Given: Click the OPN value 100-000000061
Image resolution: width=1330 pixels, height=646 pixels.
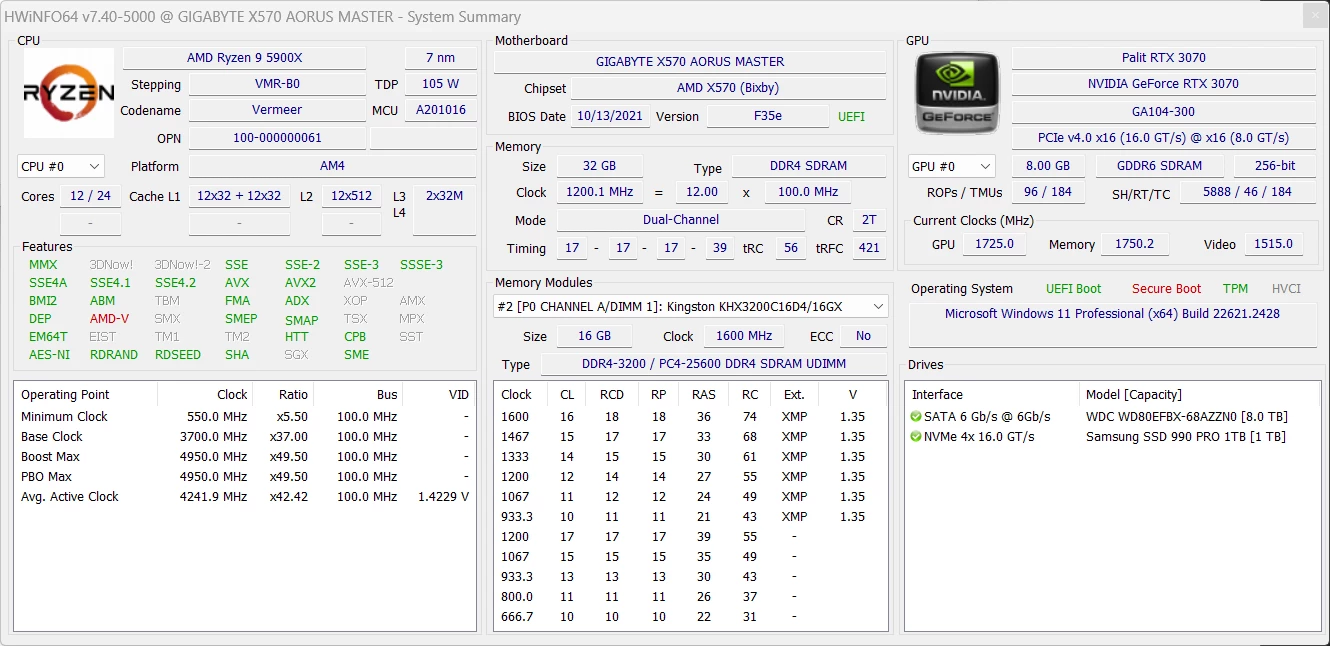Looking at the screenshot, I should point(277,138).
